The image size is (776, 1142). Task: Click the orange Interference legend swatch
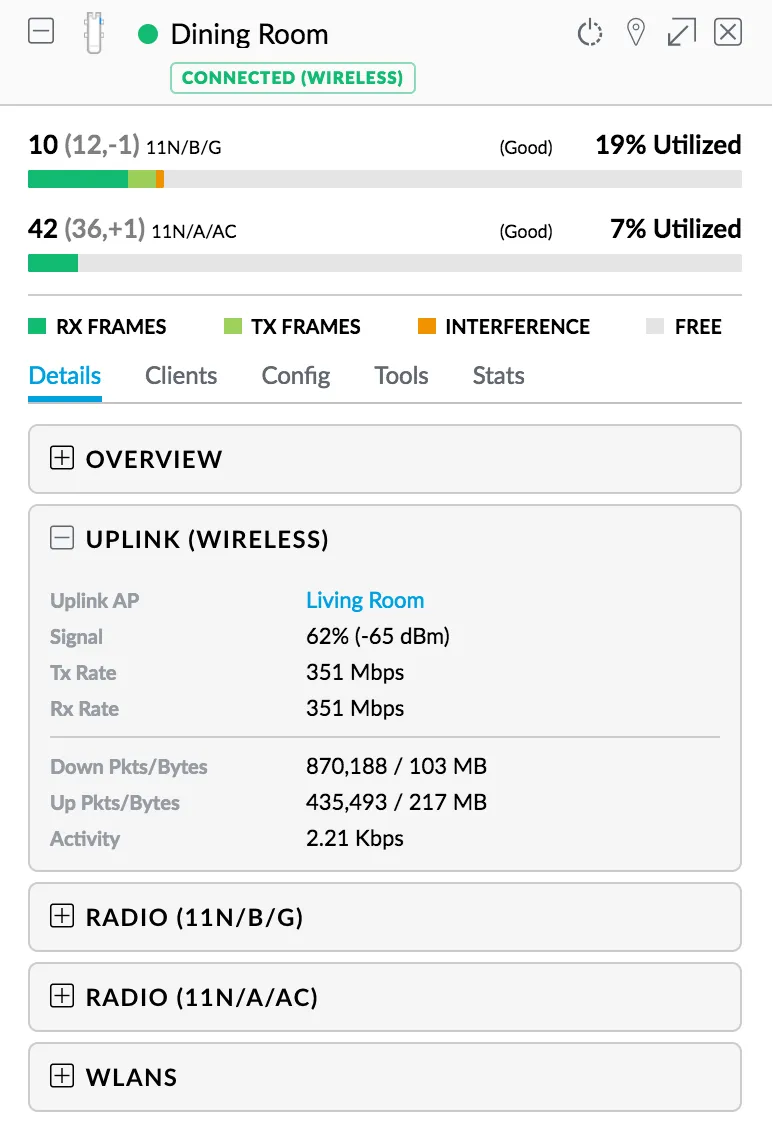(x=426, y=326)
